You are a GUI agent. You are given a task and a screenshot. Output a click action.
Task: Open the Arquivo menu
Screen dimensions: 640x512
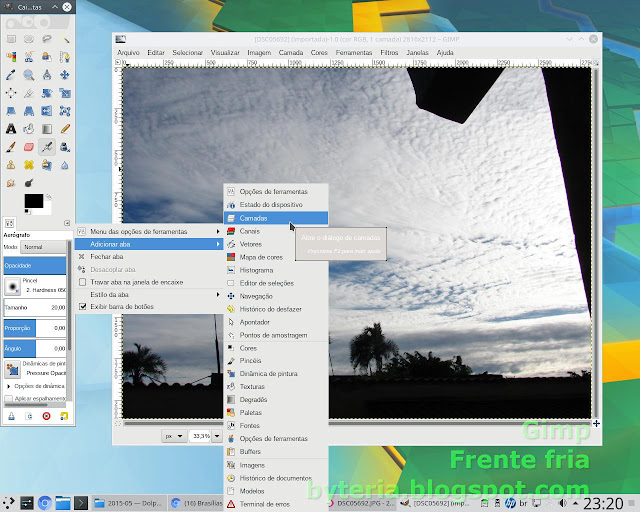click(128, 53)
